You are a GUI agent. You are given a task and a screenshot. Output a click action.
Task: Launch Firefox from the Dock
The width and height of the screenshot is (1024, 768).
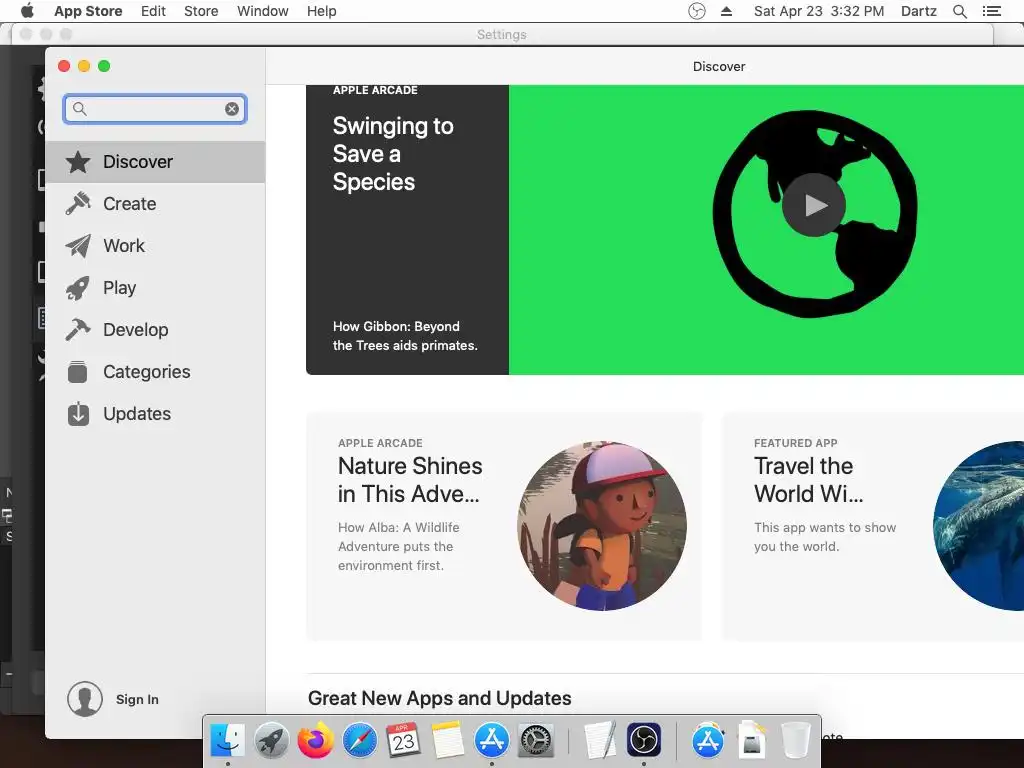coord(315,741)
